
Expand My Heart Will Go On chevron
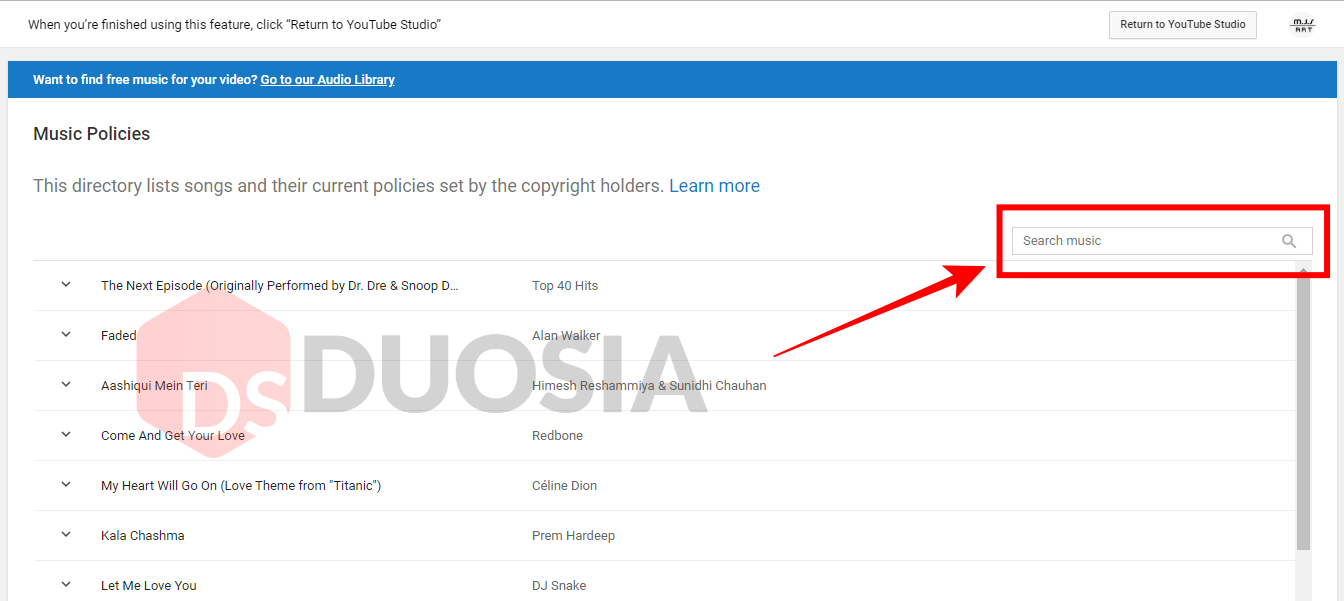(x=66, y=485)
